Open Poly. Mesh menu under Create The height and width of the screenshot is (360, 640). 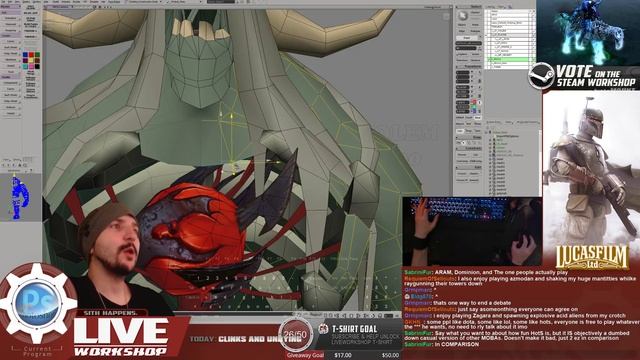point(11,53)
